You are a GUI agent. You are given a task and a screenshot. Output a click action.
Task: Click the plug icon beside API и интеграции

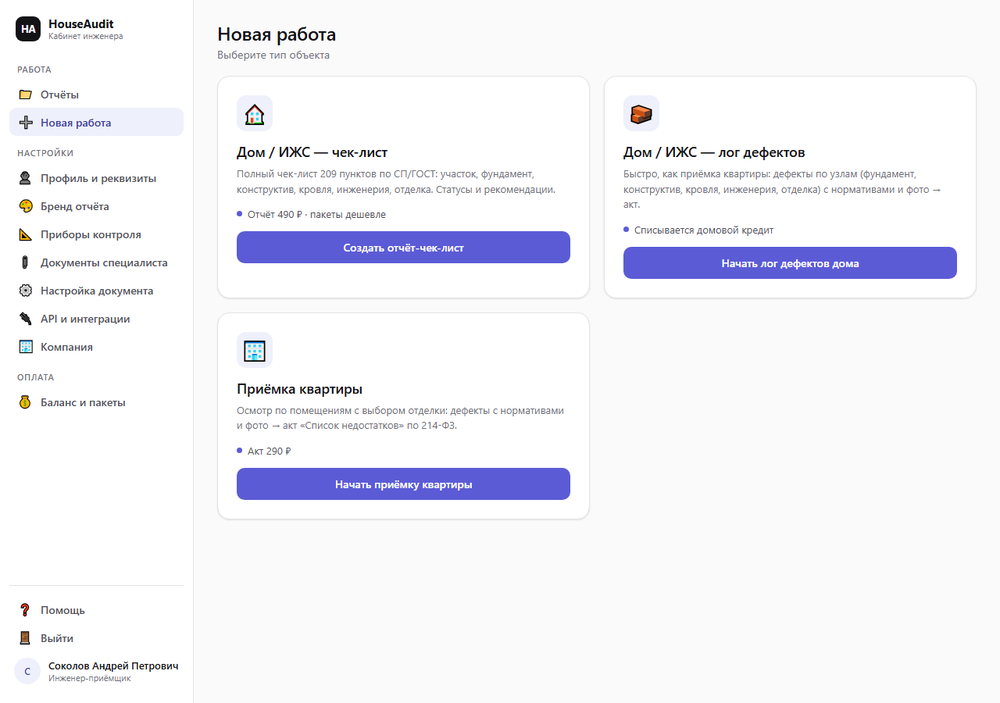[x=26, y=318]
